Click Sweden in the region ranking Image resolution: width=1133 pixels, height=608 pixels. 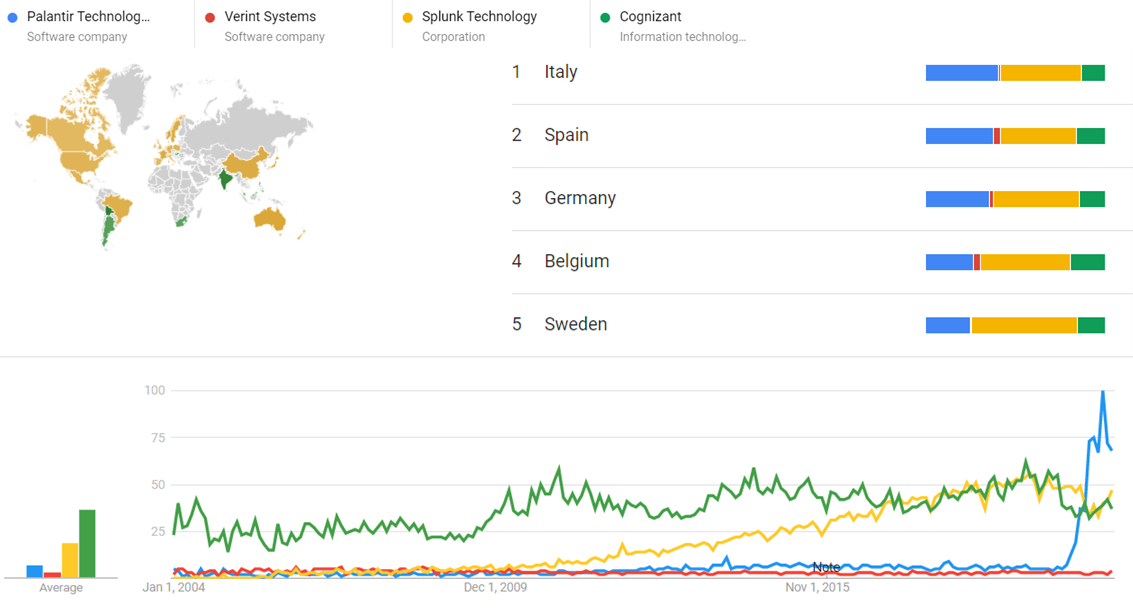(575, 324)
